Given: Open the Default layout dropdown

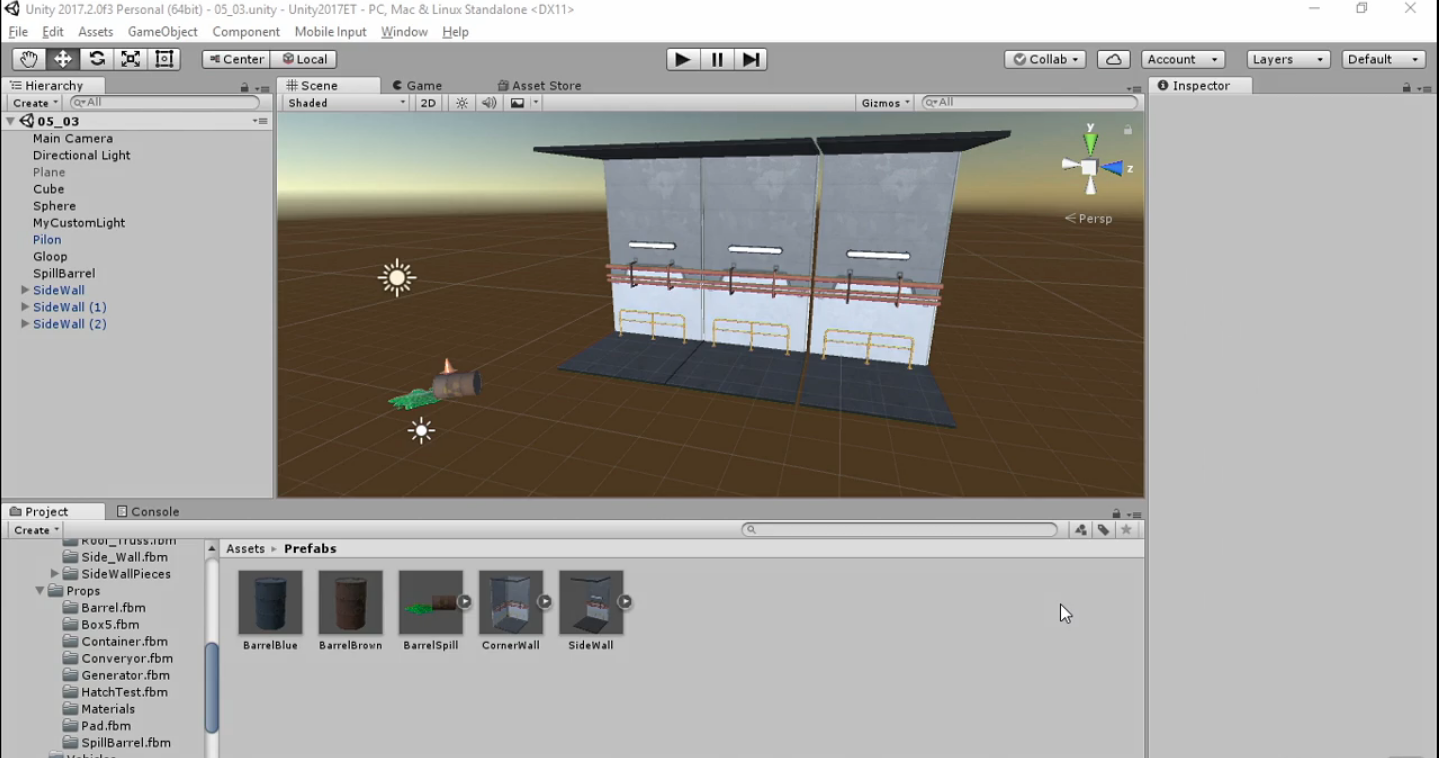Looking at the screenshot, I should (1383, 59).
